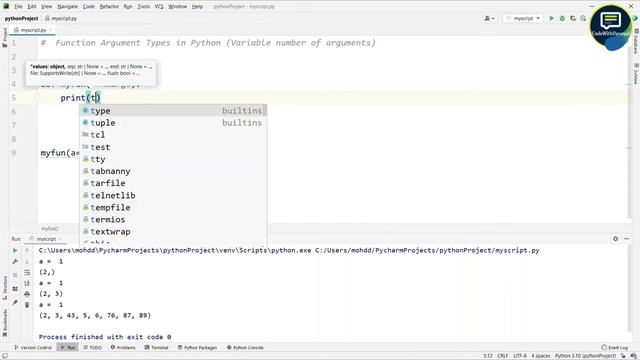This screenshot has height=360, width=640.
Task: Open the Python Packages tool window
Action: click(x=198, y=348)
